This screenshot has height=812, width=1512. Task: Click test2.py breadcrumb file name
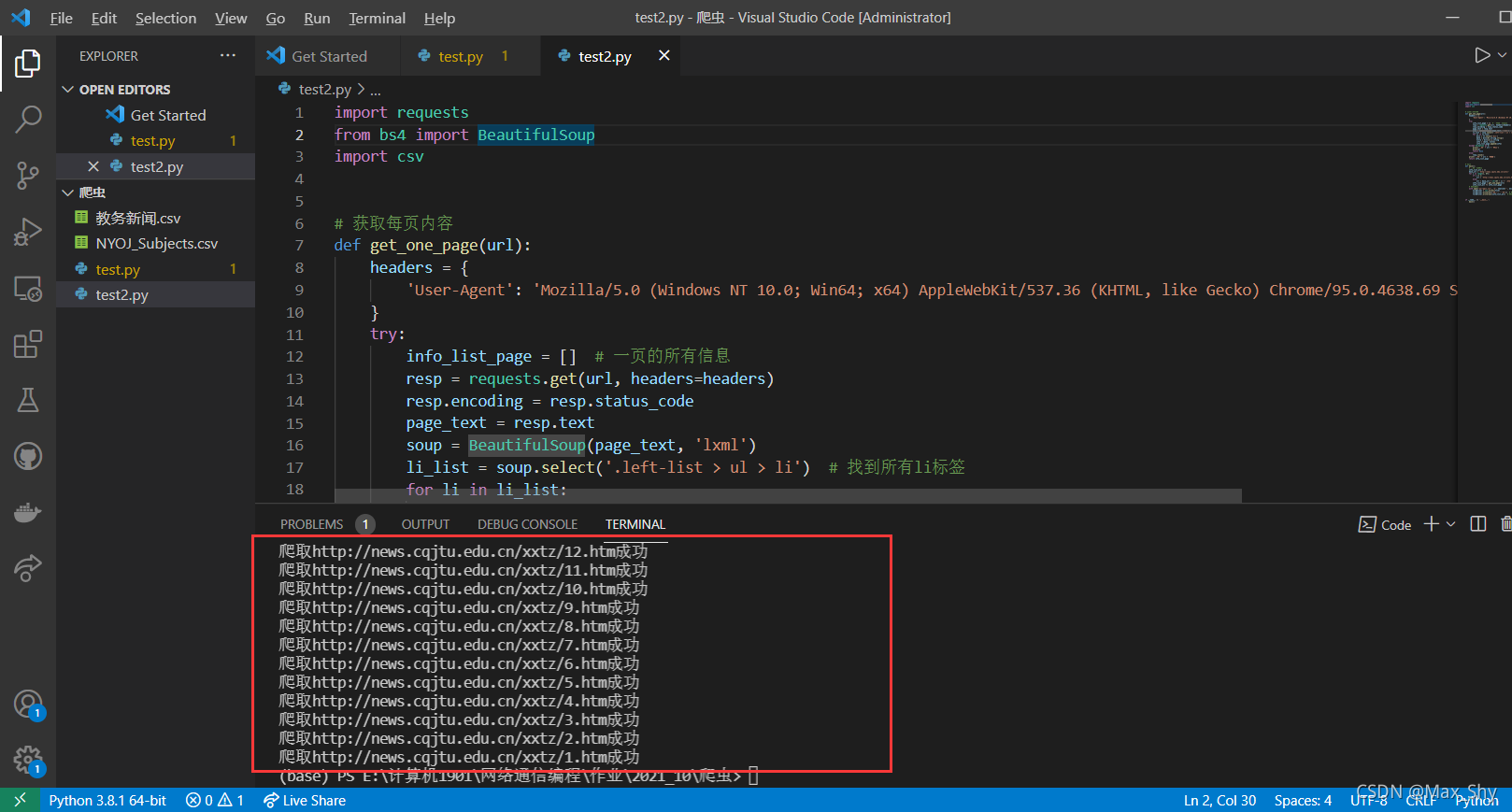pyautogui.click(x=324, y=90)
